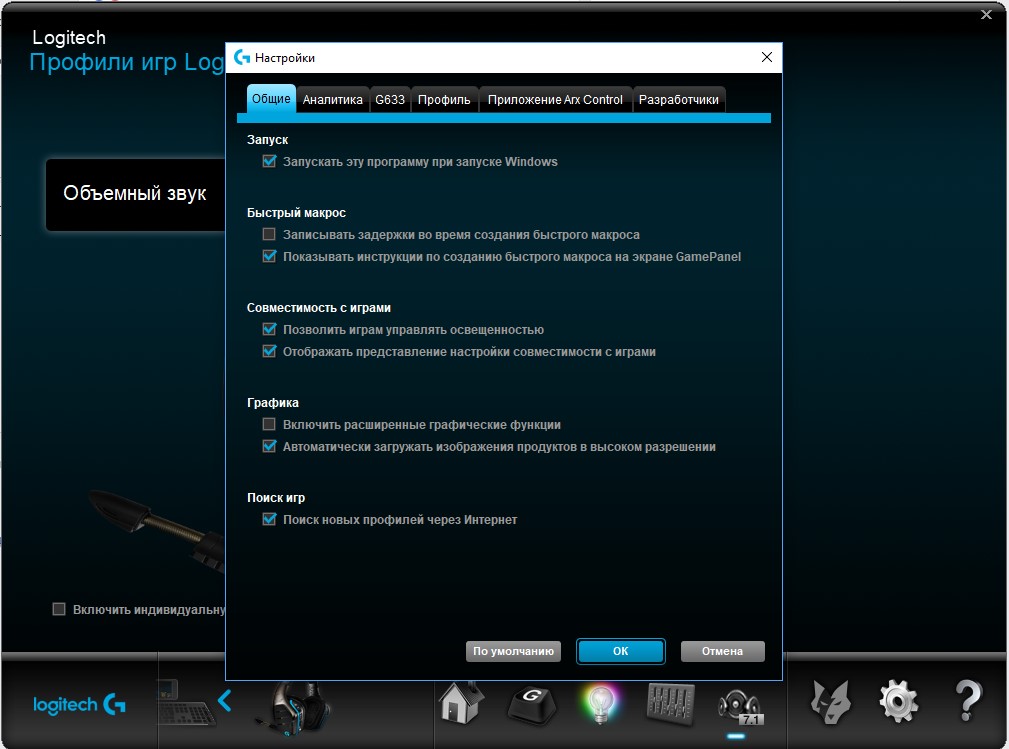This screenshot has width=1009, height=749.
Task: Click the Быстрый макрос heading
Action: (x=297, y=212)
